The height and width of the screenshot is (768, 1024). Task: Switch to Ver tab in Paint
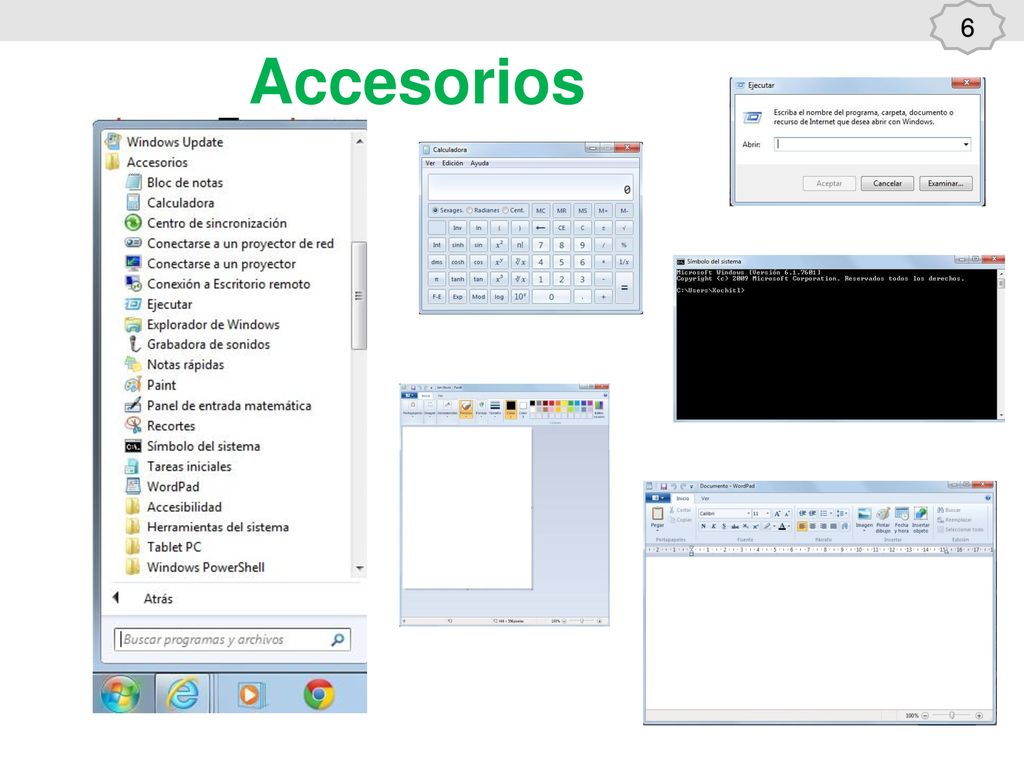(x=440, y=396)
